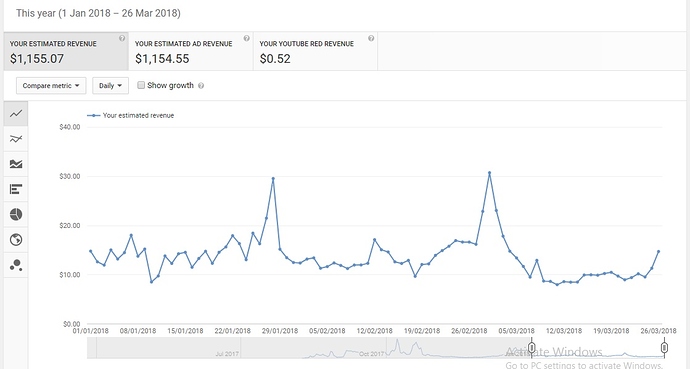690x369 pixels.
Task: Select Your Estimated Revenue tab
Action: (66, 51)
